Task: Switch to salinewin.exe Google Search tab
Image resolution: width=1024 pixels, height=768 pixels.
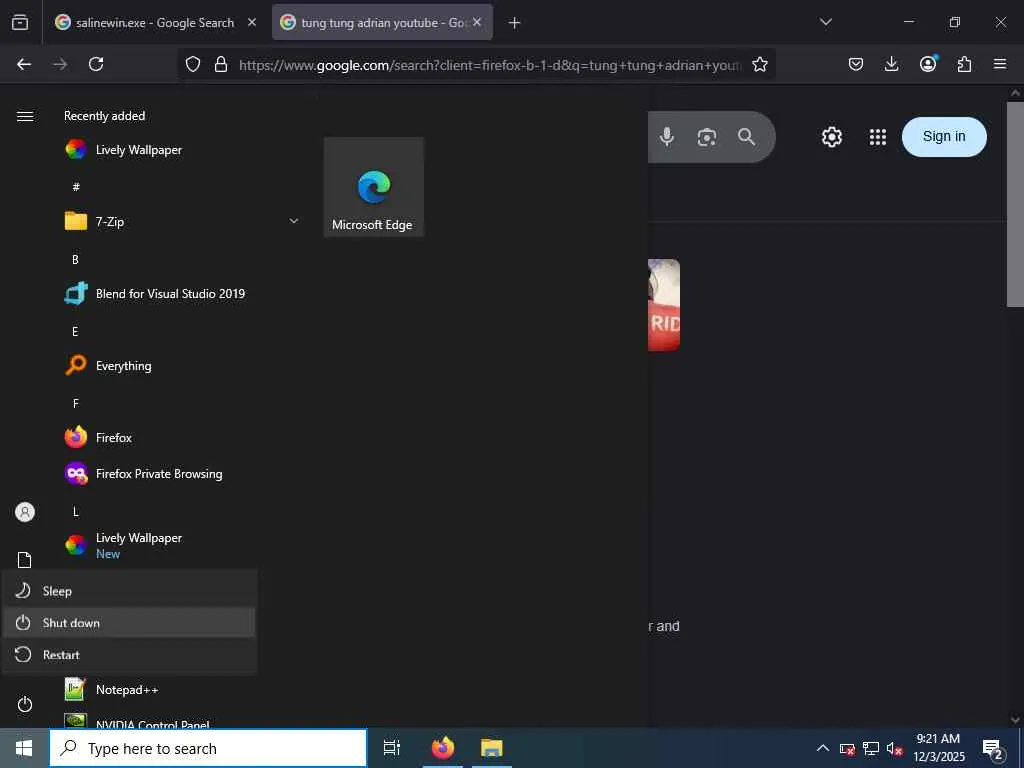Action: (155, 23)
